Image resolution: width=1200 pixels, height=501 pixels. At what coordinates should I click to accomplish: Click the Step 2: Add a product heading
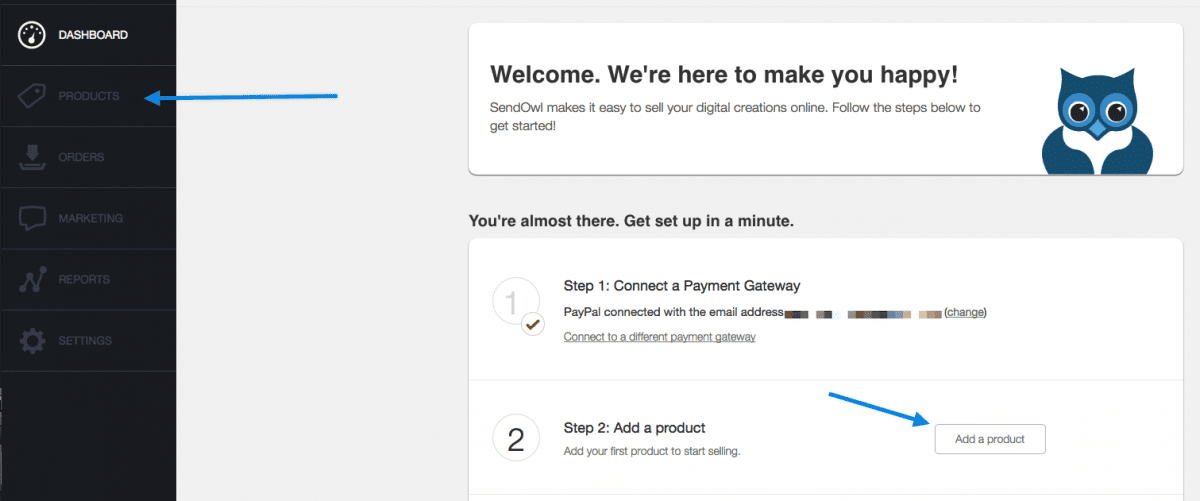coord(635,428)
